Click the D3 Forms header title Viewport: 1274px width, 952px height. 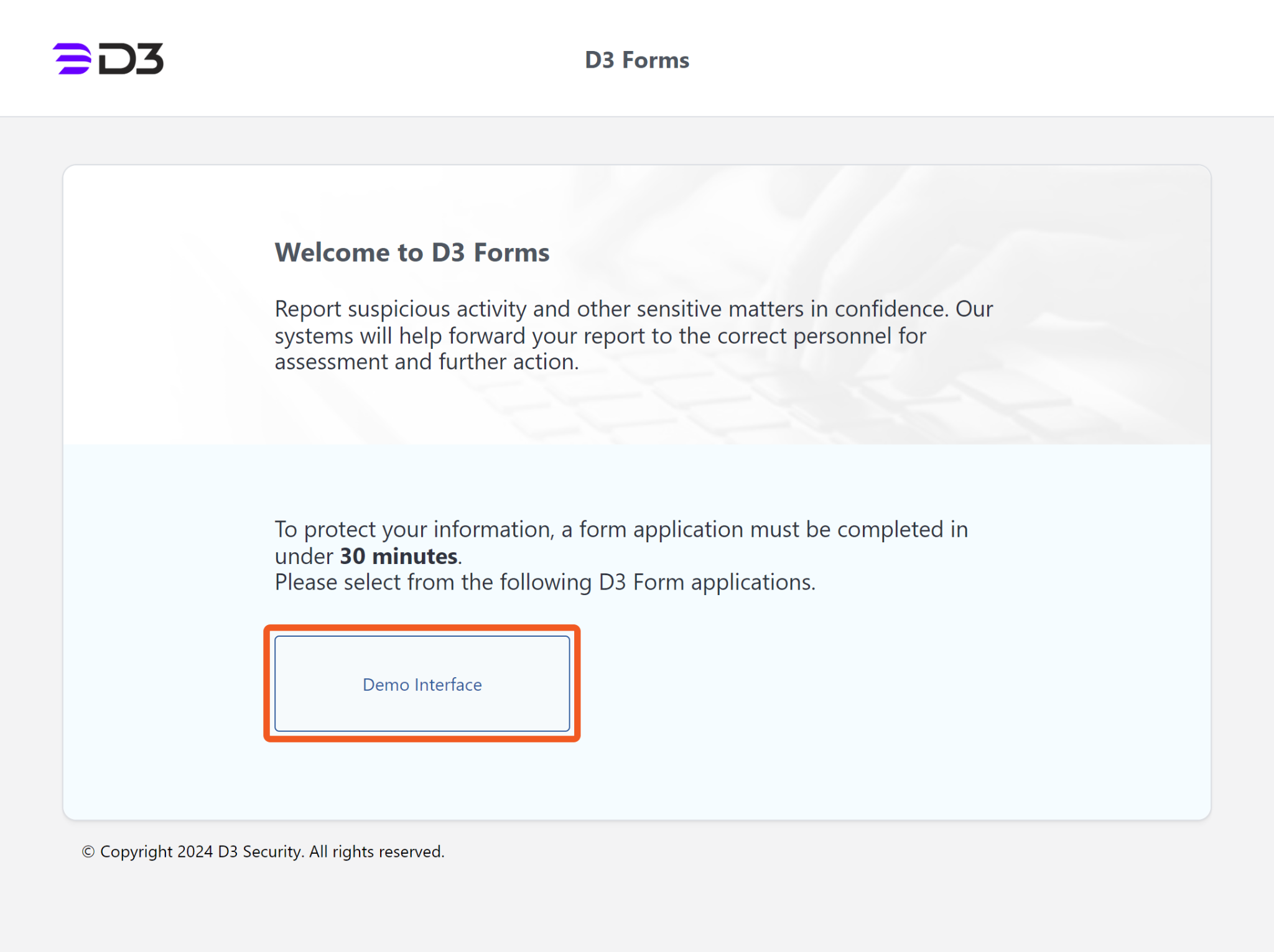pyautogui.click(x=637, y=60)
